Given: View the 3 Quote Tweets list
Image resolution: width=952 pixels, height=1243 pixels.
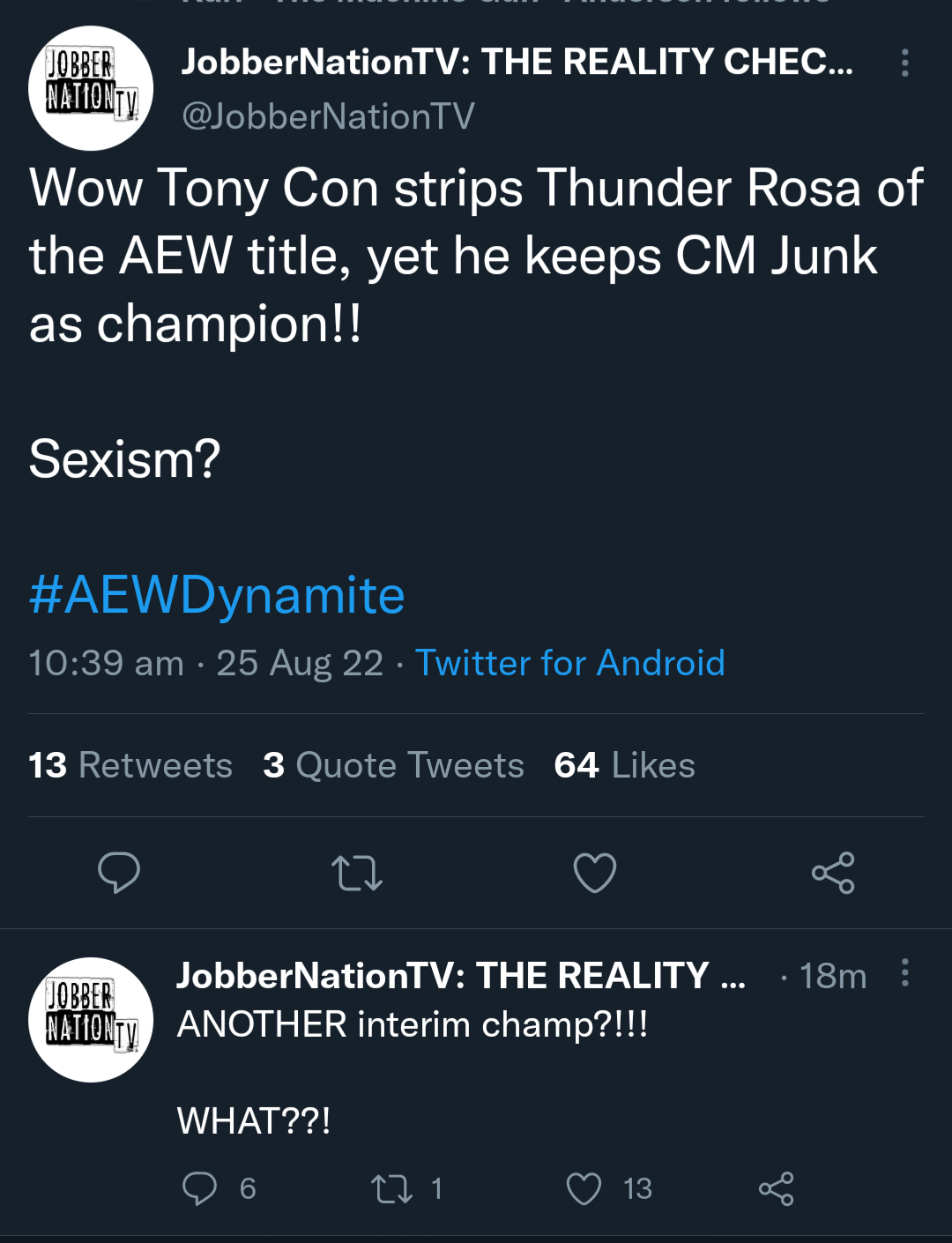Looking at the screenshot, I should (x=393, y=765).
